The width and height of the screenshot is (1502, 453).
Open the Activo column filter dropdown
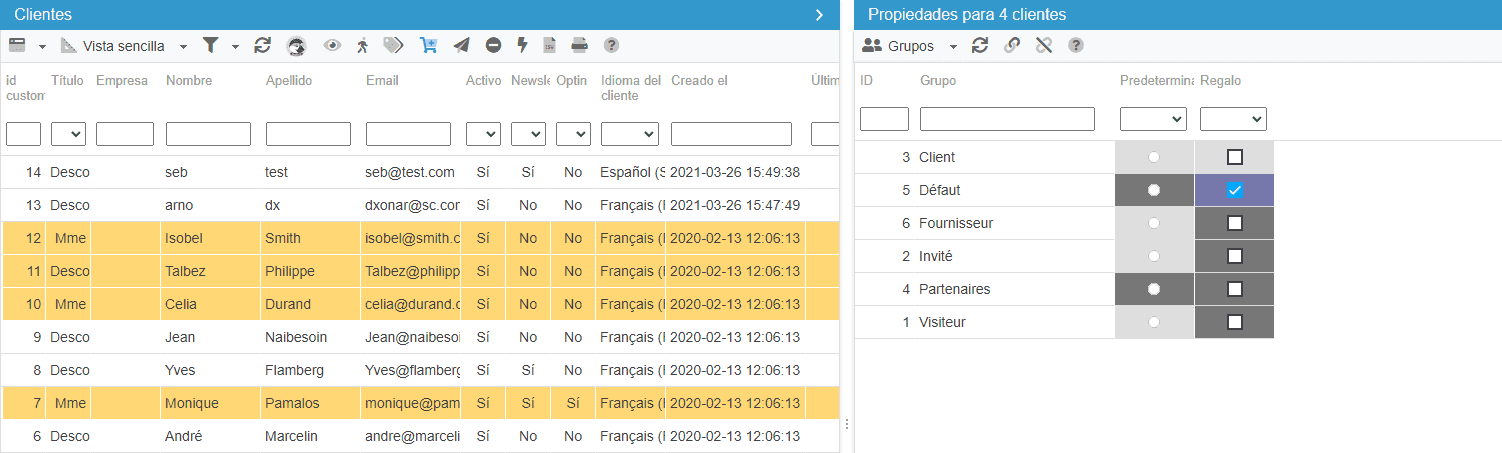click(x=483, y=134)
